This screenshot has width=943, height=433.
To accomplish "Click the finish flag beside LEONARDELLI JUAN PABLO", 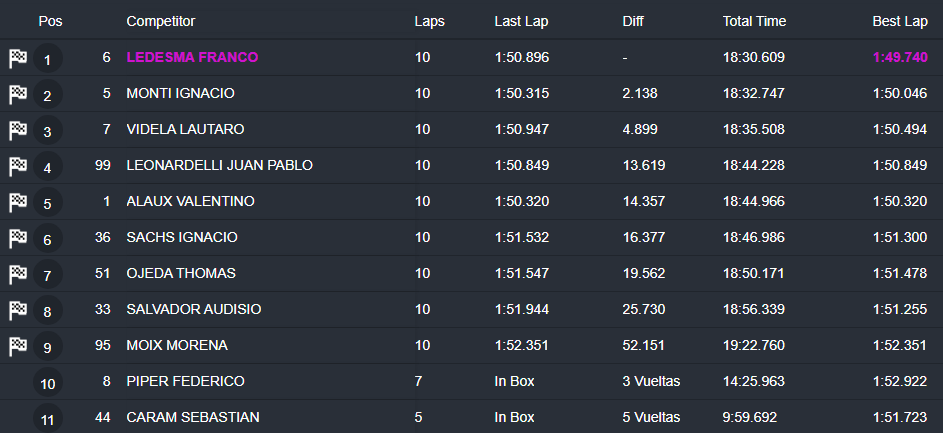I will [18, 167].
